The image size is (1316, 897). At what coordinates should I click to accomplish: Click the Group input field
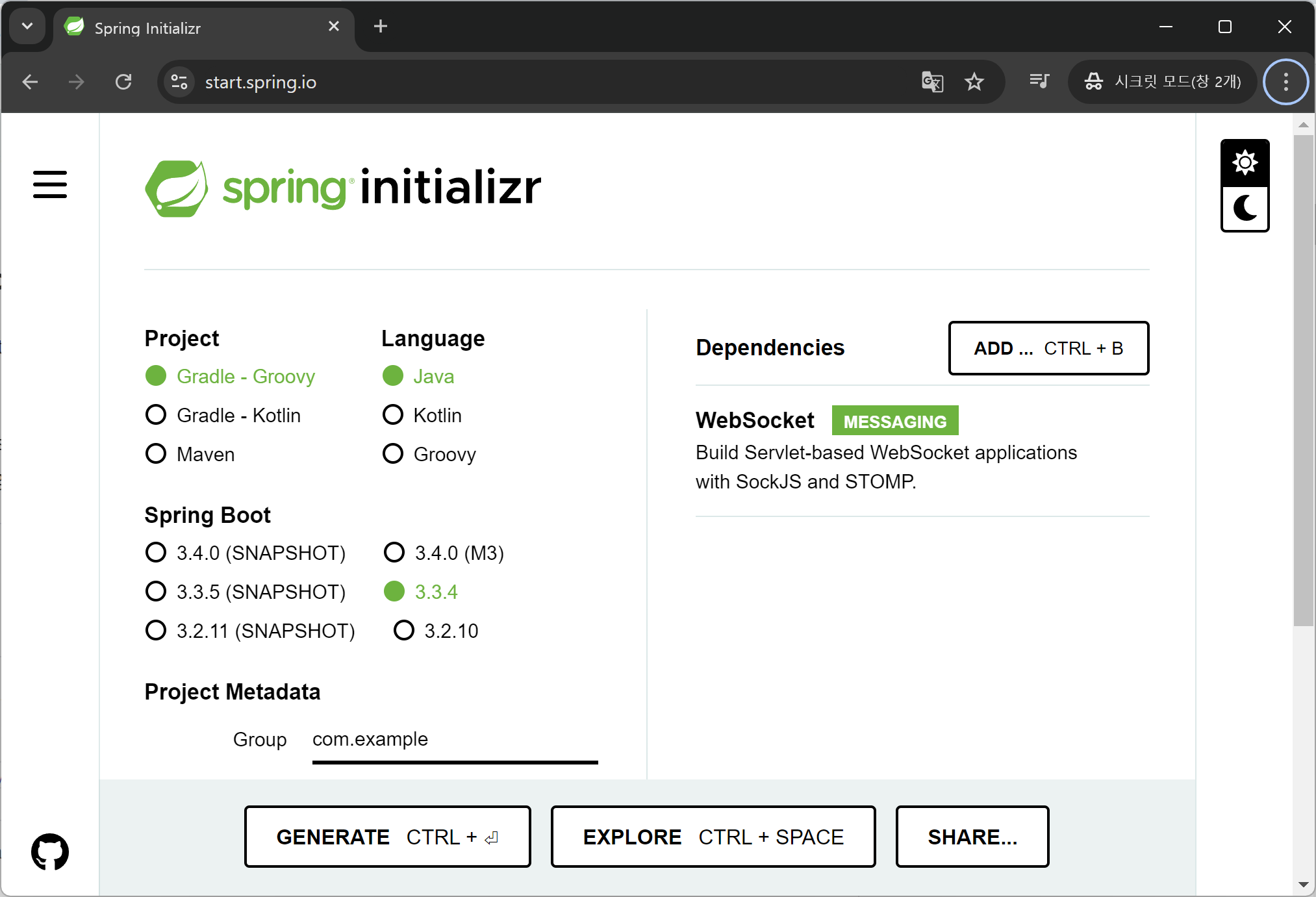coord(455,740)
